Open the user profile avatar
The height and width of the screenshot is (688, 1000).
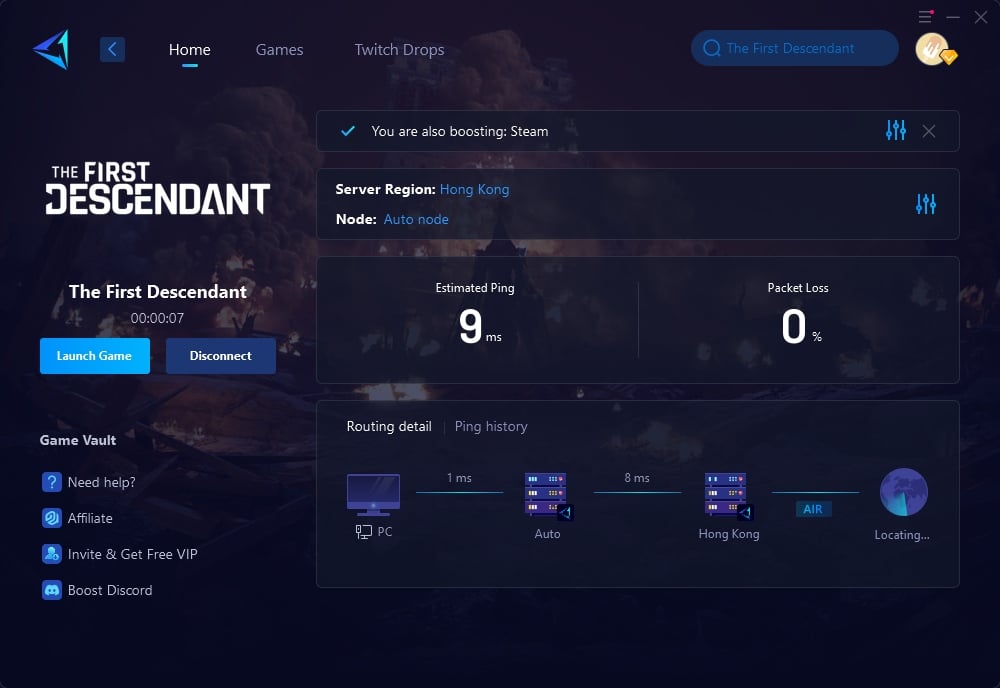pyautogui.click(x=934, y=49)
